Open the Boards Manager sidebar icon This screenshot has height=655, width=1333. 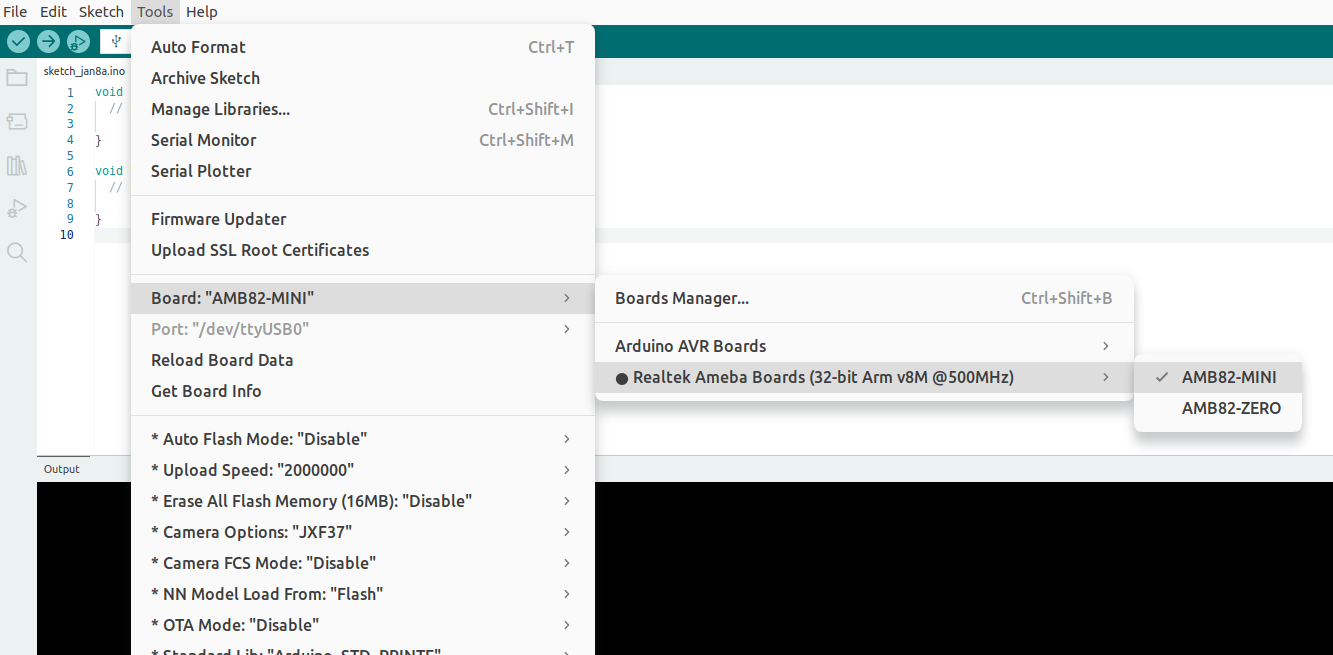point(17,121)
